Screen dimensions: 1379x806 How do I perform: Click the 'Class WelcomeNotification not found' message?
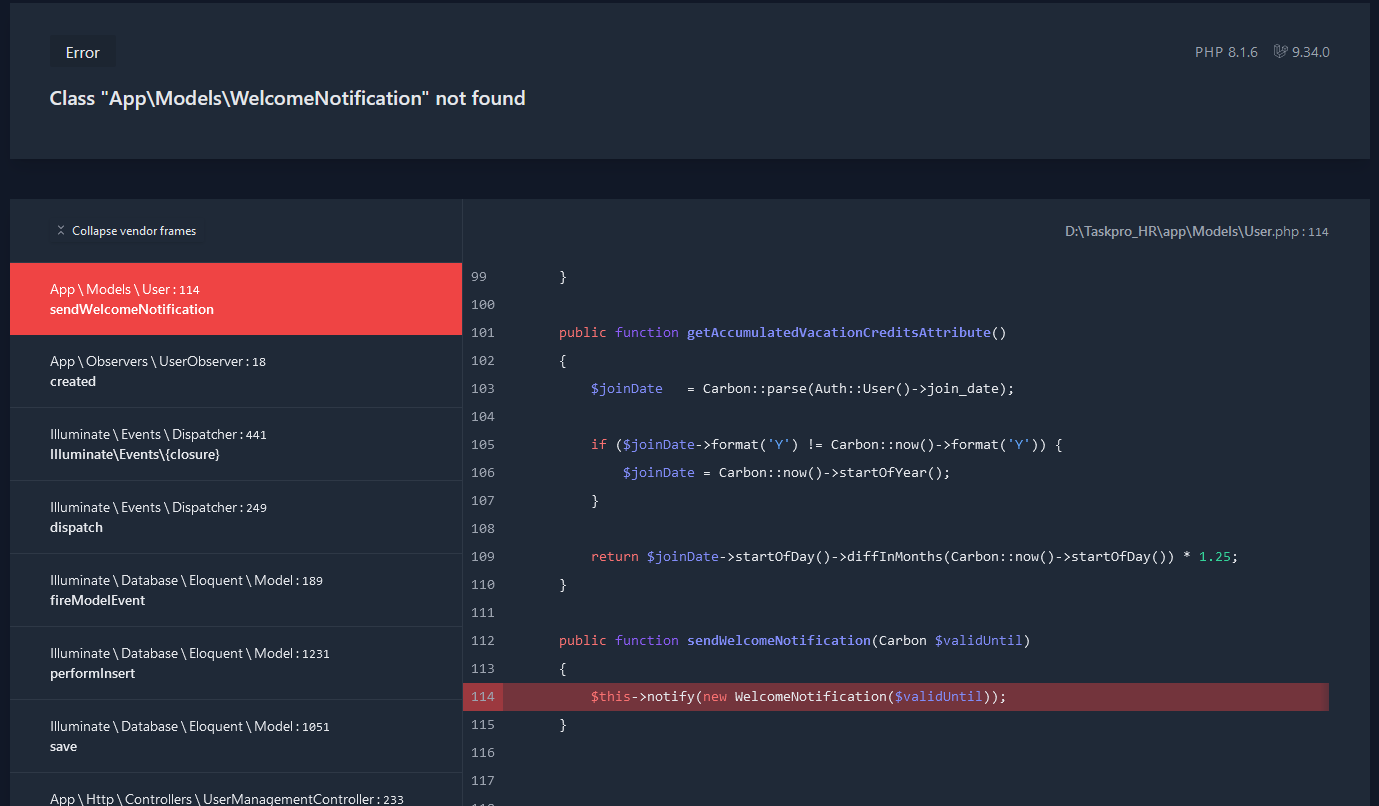pyautogui.click(x=288, y=98)
